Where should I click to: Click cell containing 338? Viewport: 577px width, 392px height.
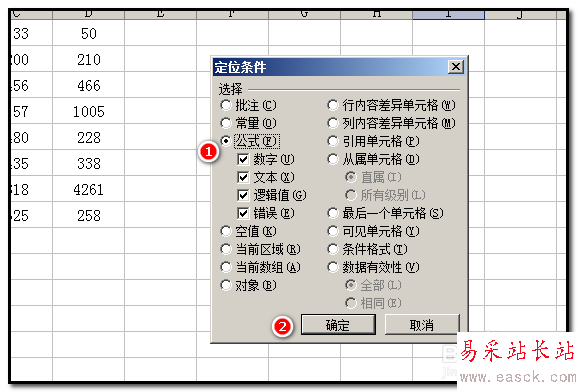(88, 163)
